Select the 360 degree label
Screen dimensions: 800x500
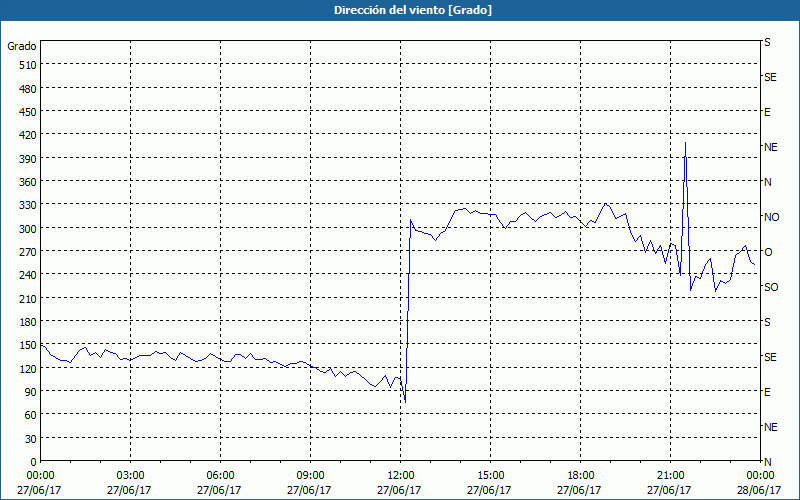click(x=28, y=182)
